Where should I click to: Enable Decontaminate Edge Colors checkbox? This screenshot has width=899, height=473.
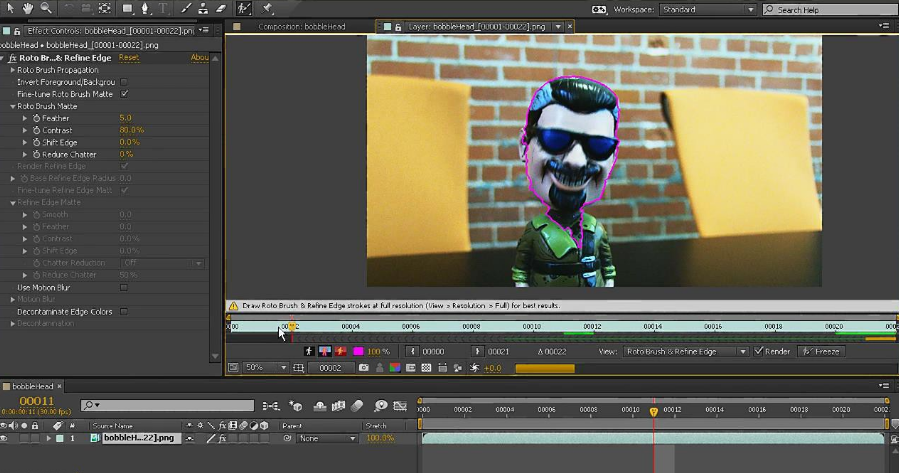point(124,311)
